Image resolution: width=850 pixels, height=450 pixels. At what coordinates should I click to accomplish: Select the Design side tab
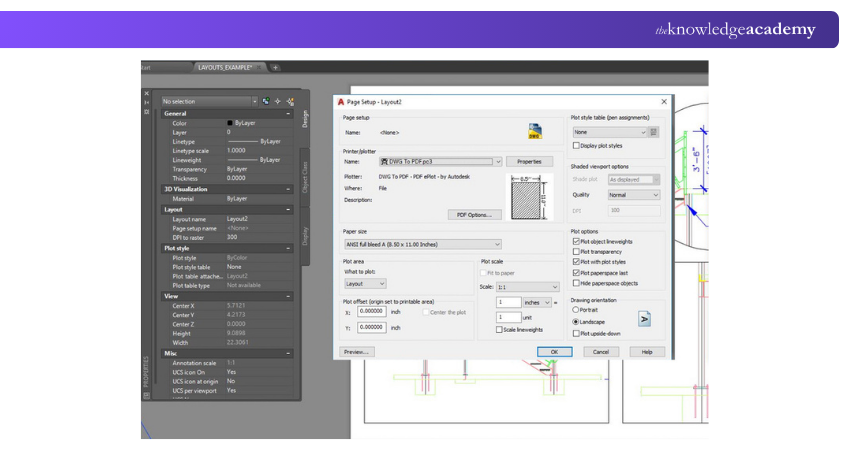click(305, 119)
